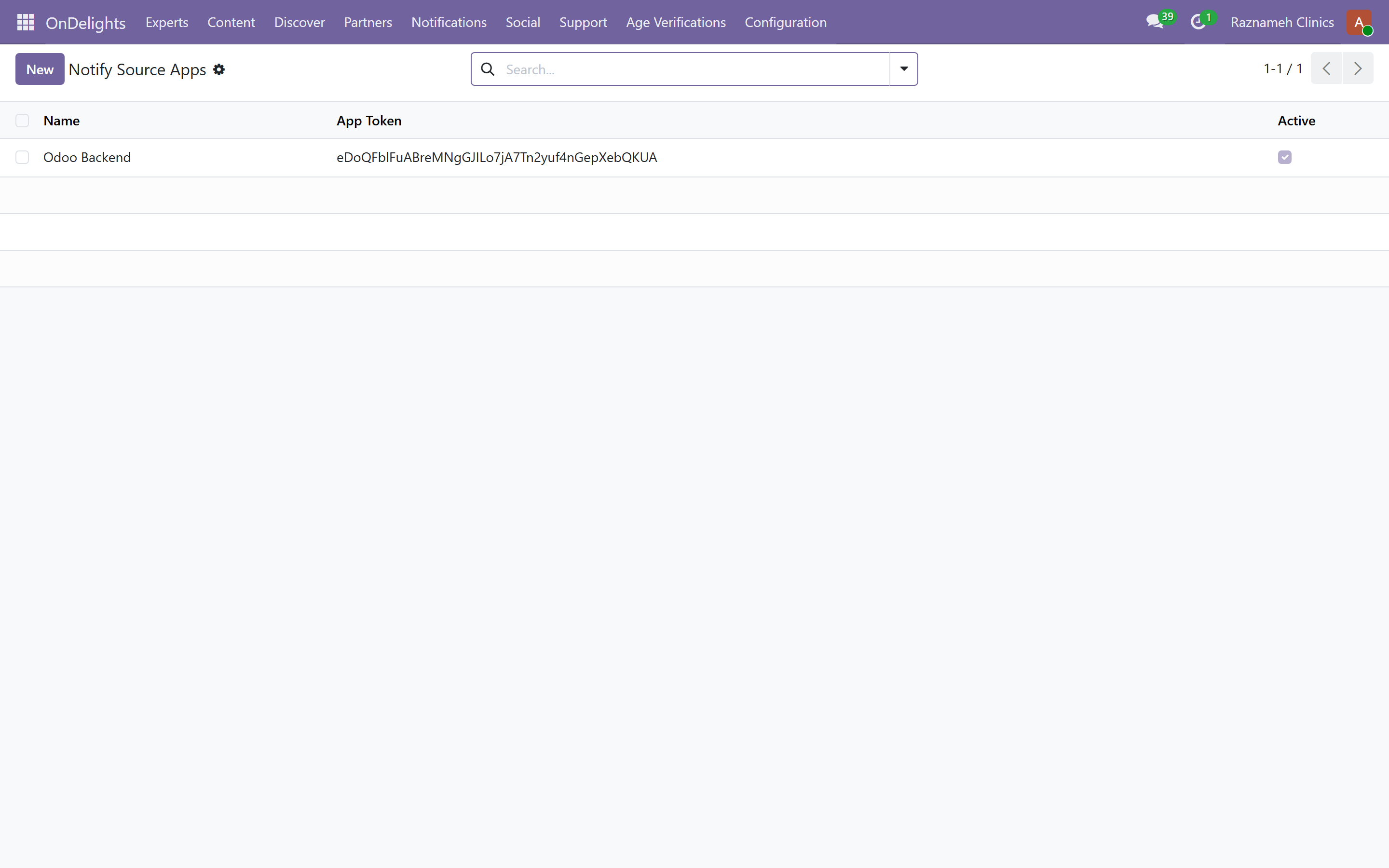Select the Odoo Backend row checkbox

[x=22, y=157]
